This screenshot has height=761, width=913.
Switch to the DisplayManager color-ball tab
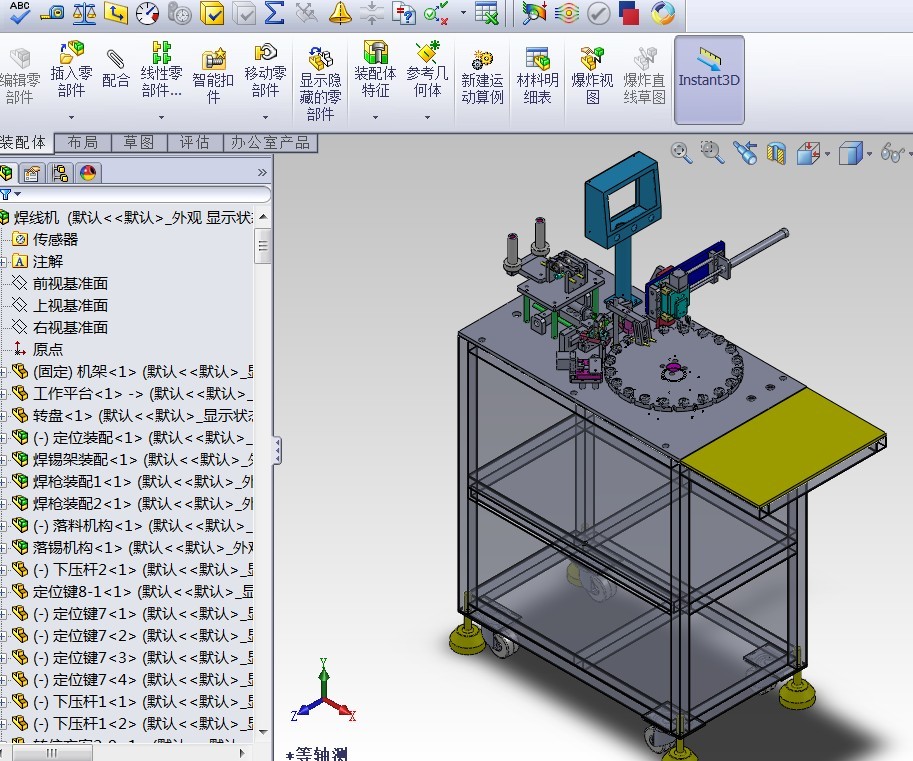[88, 173]
